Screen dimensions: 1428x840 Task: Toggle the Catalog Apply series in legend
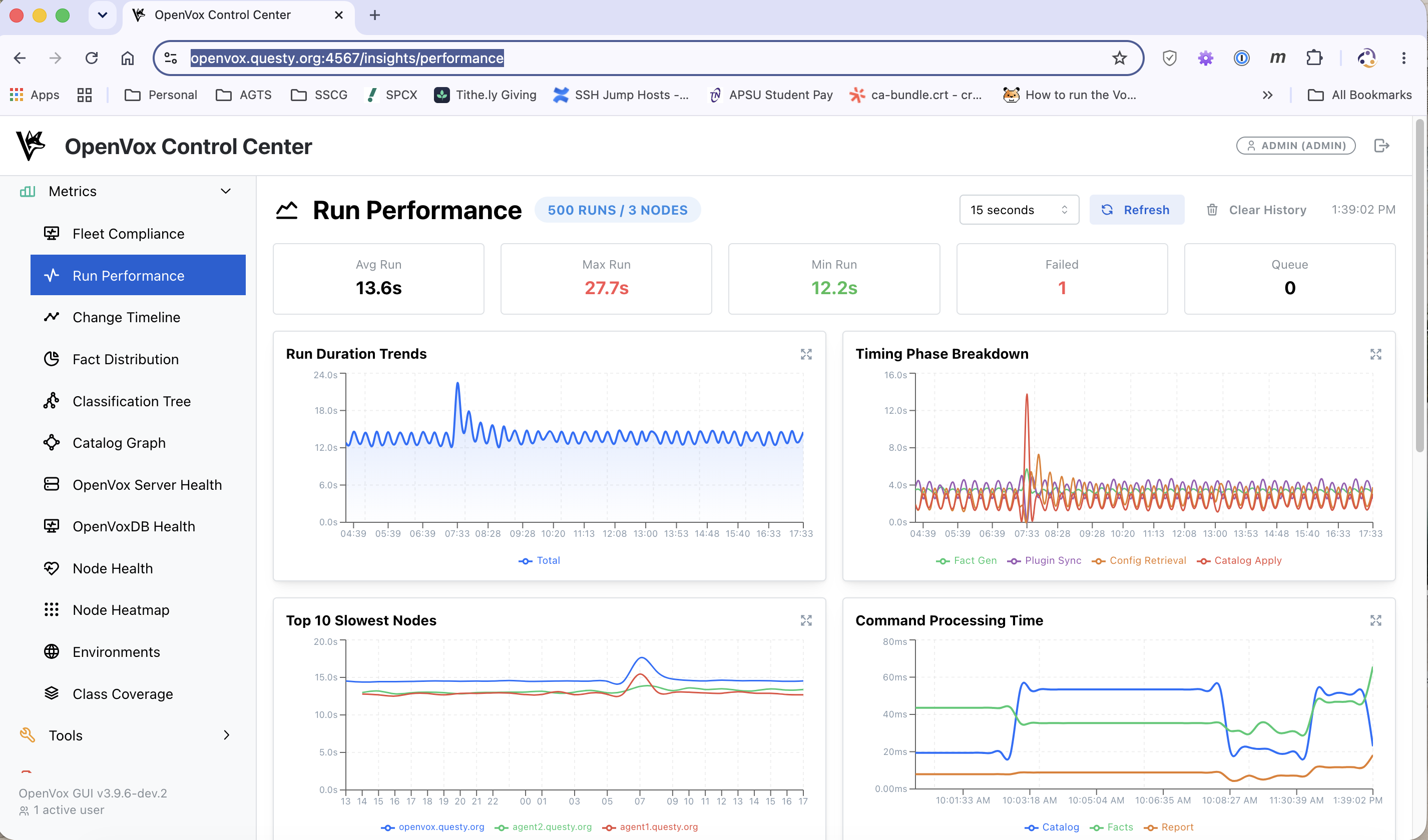(1239, 560)
